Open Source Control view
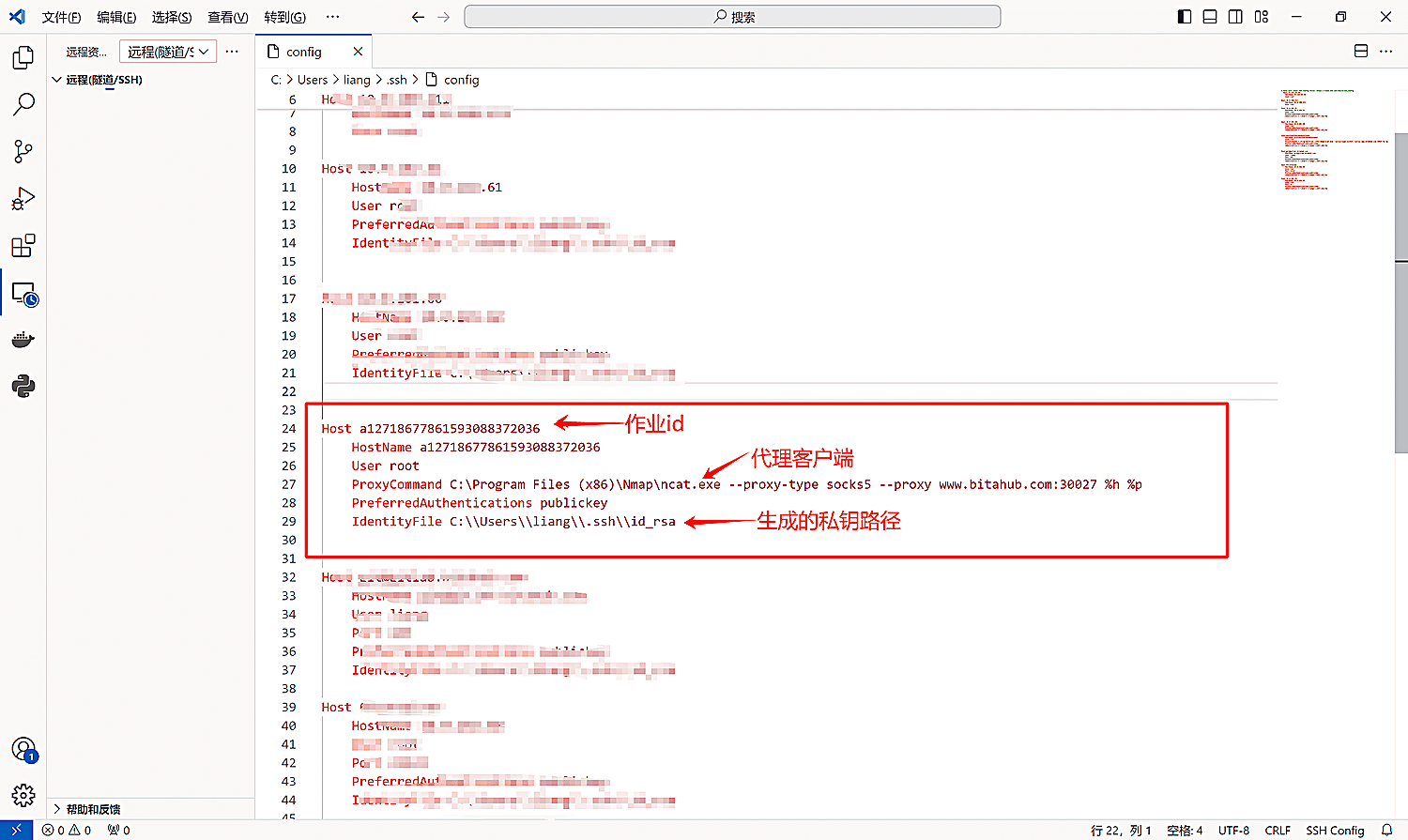The height and width of the screenshot is (840, 1408). (x=23, y=151)
